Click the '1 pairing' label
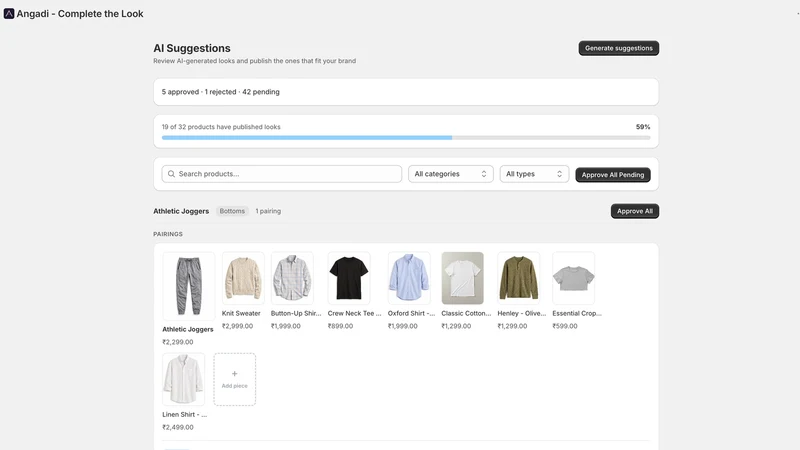The image size is (800, 450). click(268, 211)
